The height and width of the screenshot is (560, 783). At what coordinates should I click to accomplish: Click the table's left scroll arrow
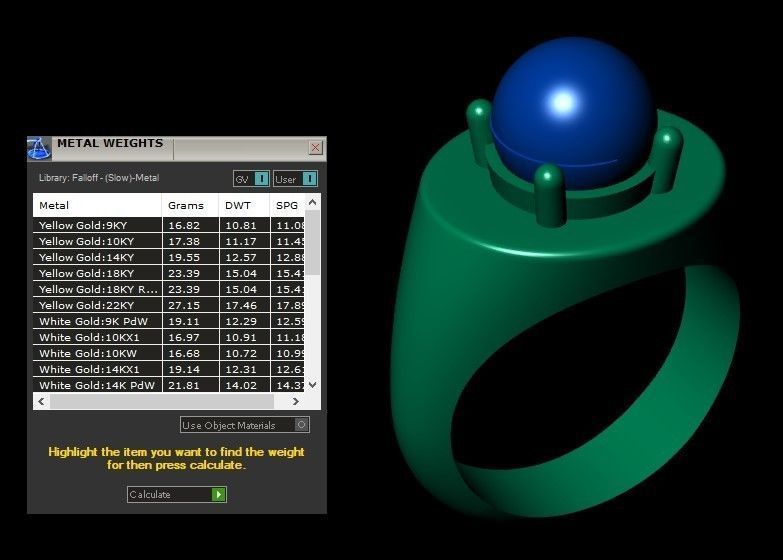coord(41,401)
